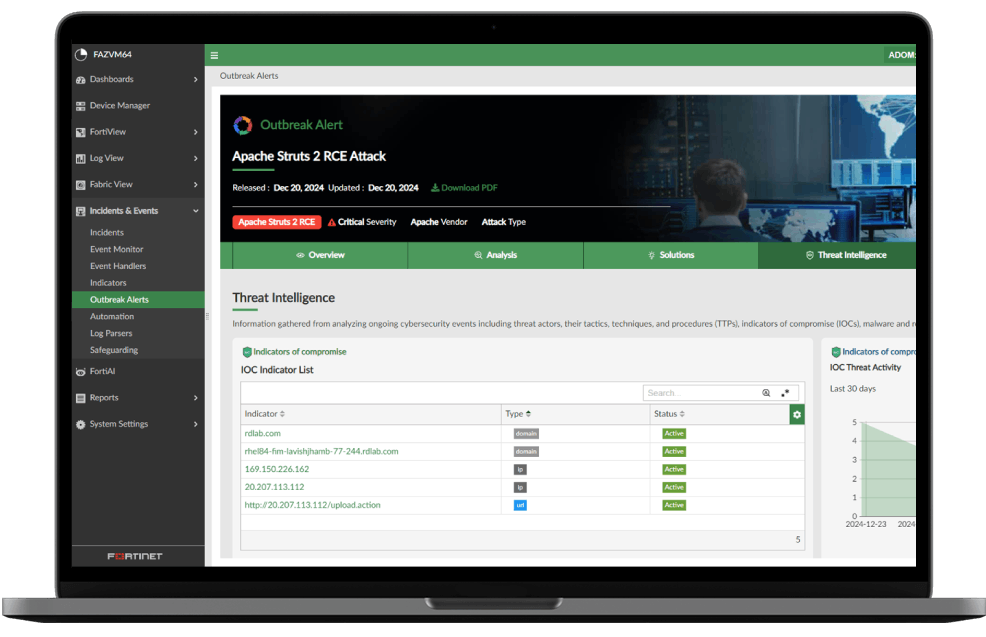Switch to the Overview tab
The width and height of the screenshot is (986, 637).
point(320,255)
